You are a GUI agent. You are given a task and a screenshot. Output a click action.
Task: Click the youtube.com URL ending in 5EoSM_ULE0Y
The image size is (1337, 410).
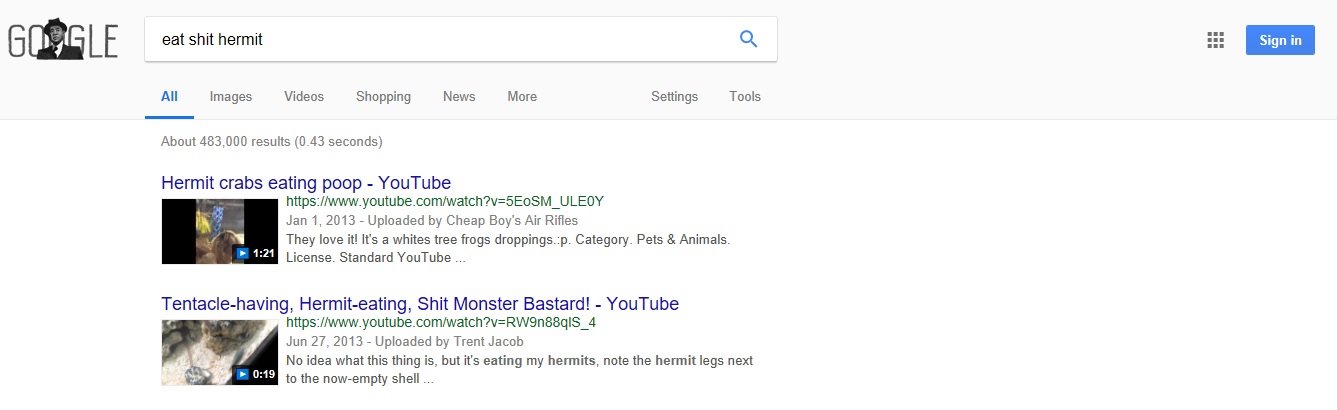[x=445, y=201]
